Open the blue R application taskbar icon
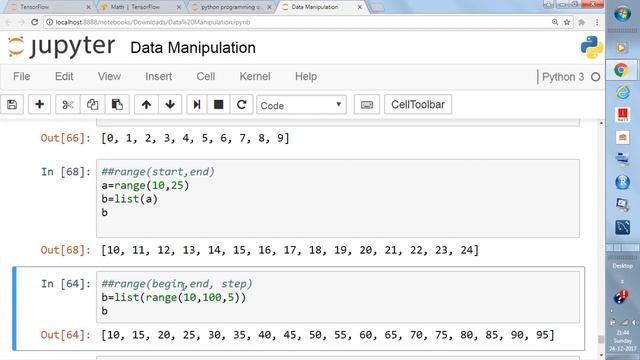This screenshot has width=640, height=360. (x=622, y=182)
